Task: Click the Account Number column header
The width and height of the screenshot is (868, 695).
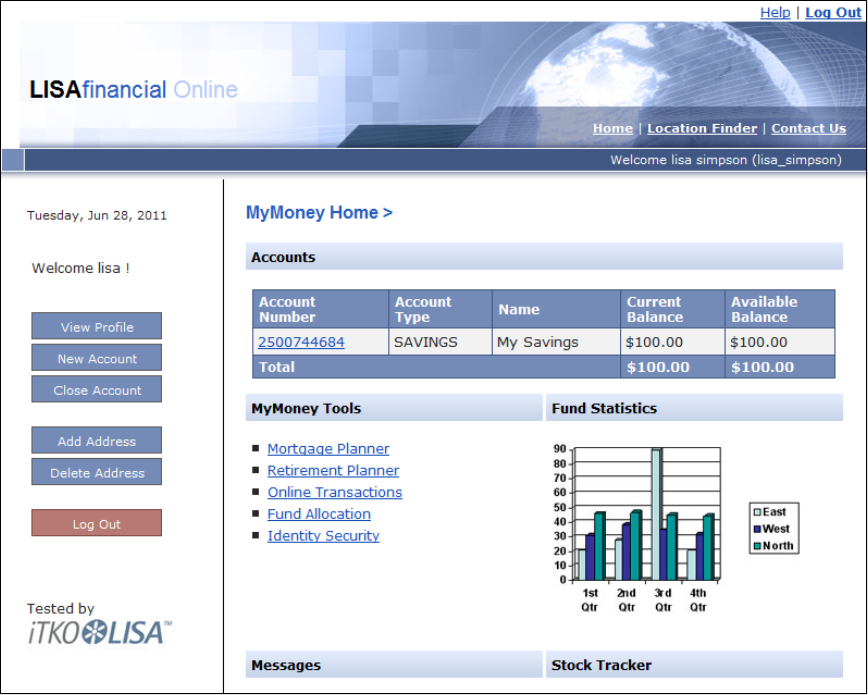Action: [321, 309]
